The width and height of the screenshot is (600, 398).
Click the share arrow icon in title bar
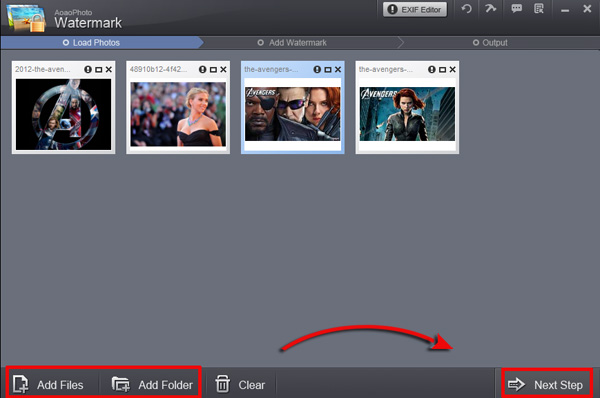click(491, 8)
